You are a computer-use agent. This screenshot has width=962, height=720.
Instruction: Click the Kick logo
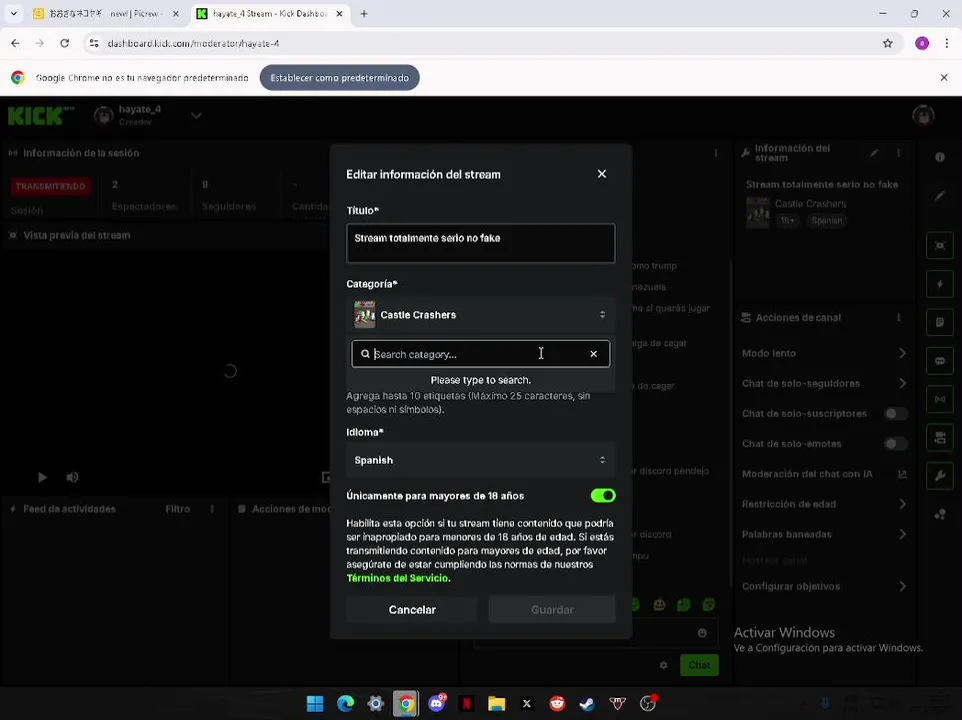coord(40,115)
